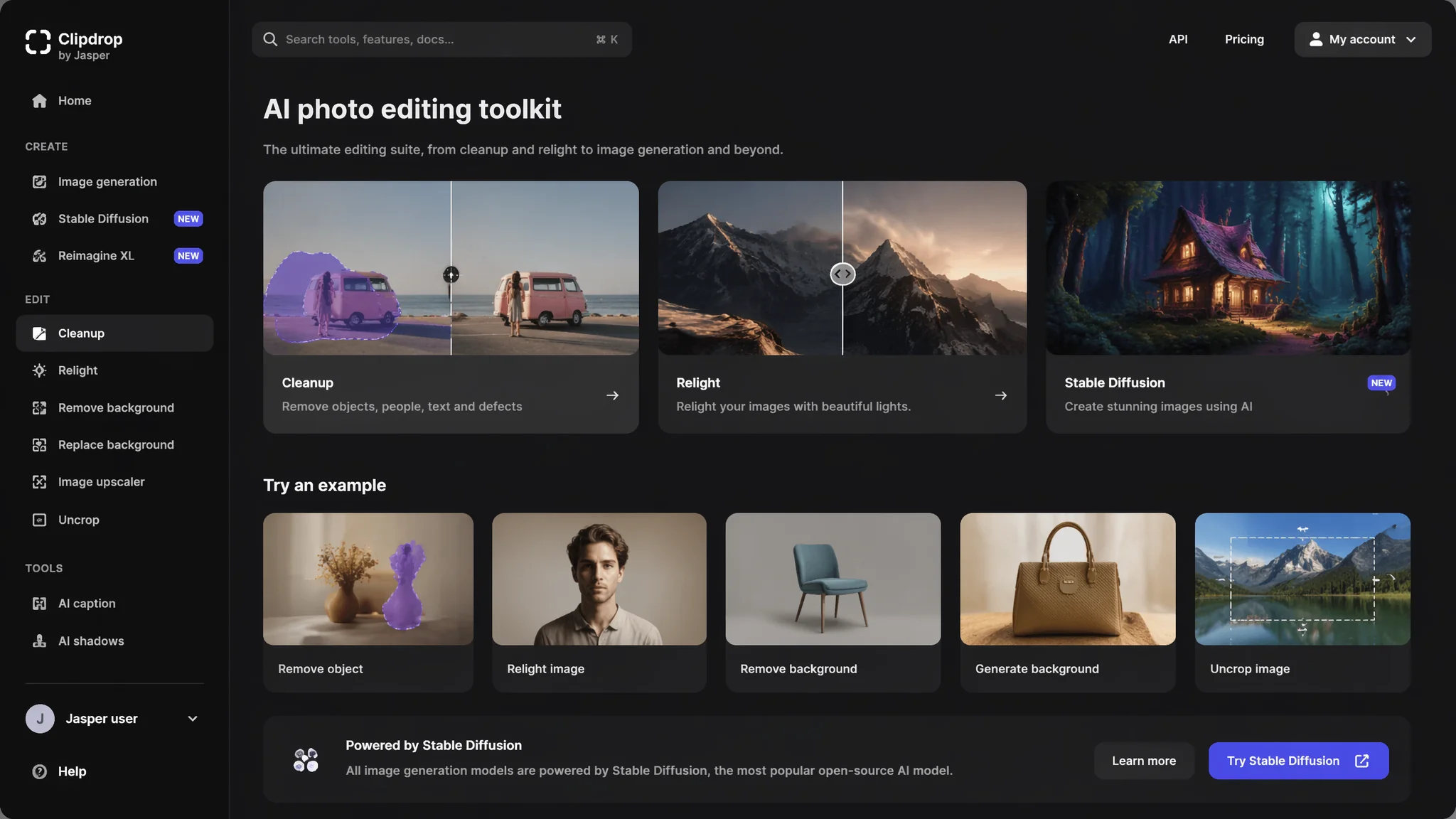Click the arrow on the Relight card
Image resolution: width=1456 pixels, height=819 pixels.
tap(1001, 395)
